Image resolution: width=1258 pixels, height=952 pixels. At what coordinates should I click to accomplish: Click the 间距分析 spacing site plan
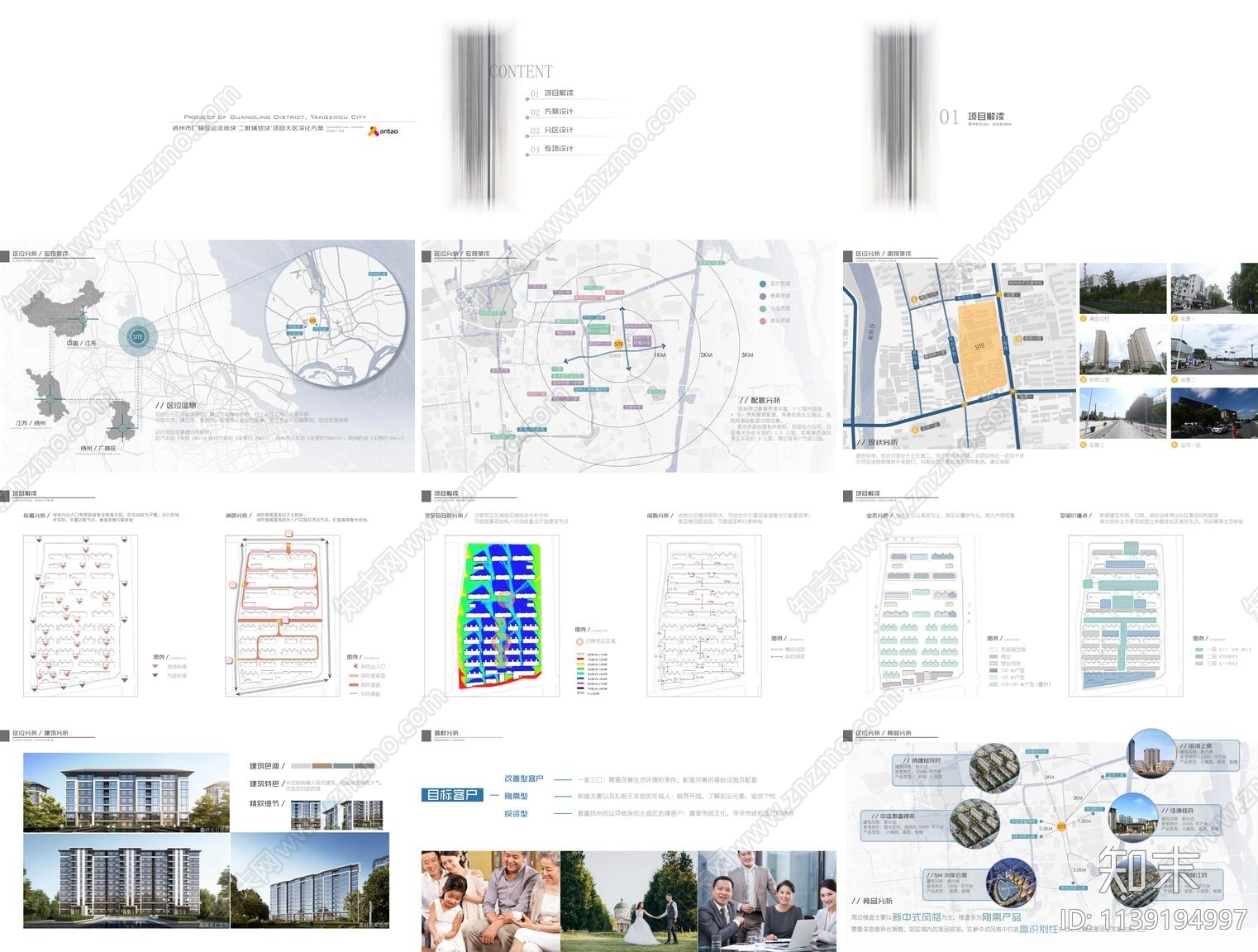pyautogui.click(x=704, y=616)
